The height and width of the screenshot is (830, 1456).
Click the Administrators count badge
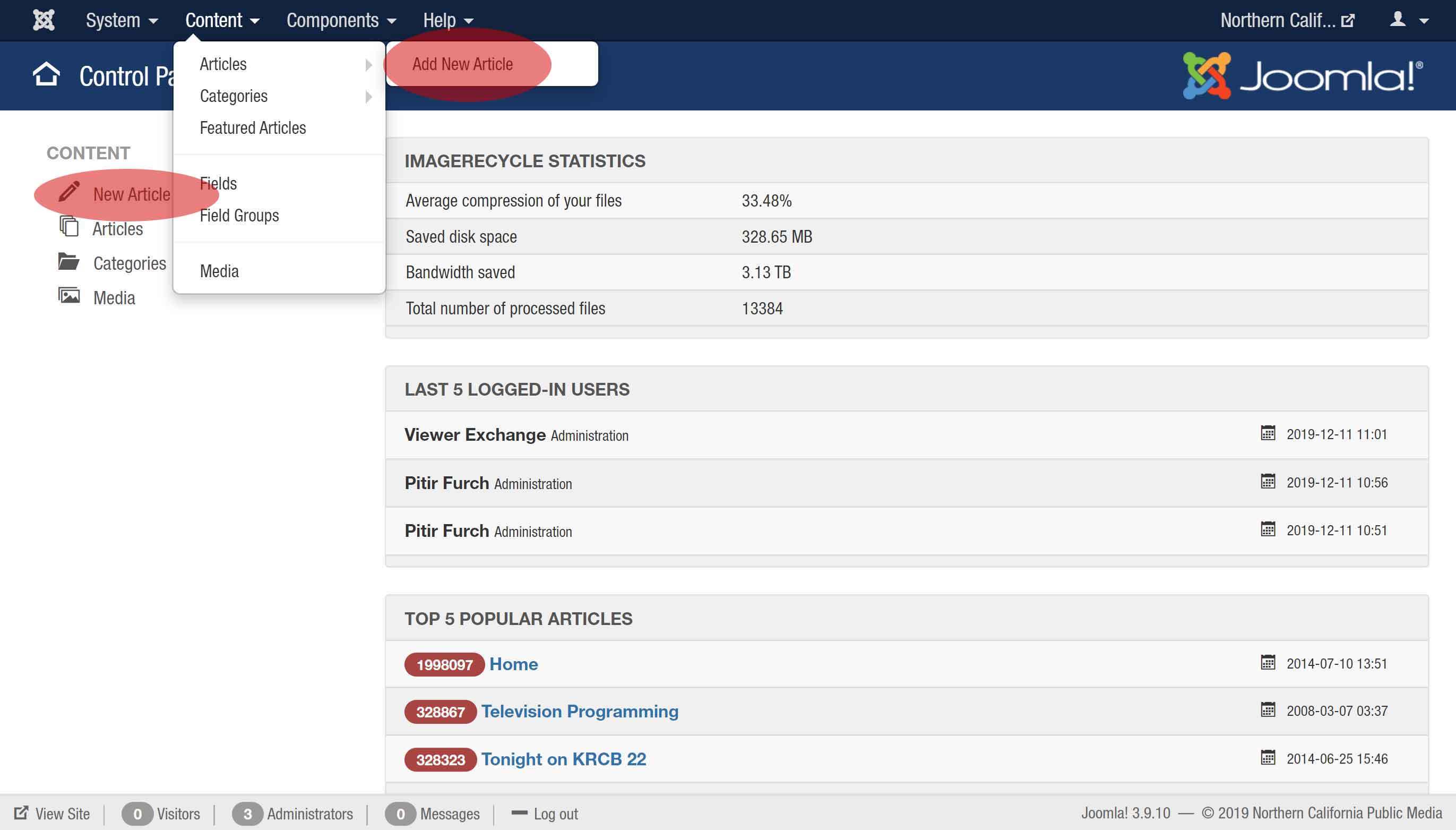(247, 814)
